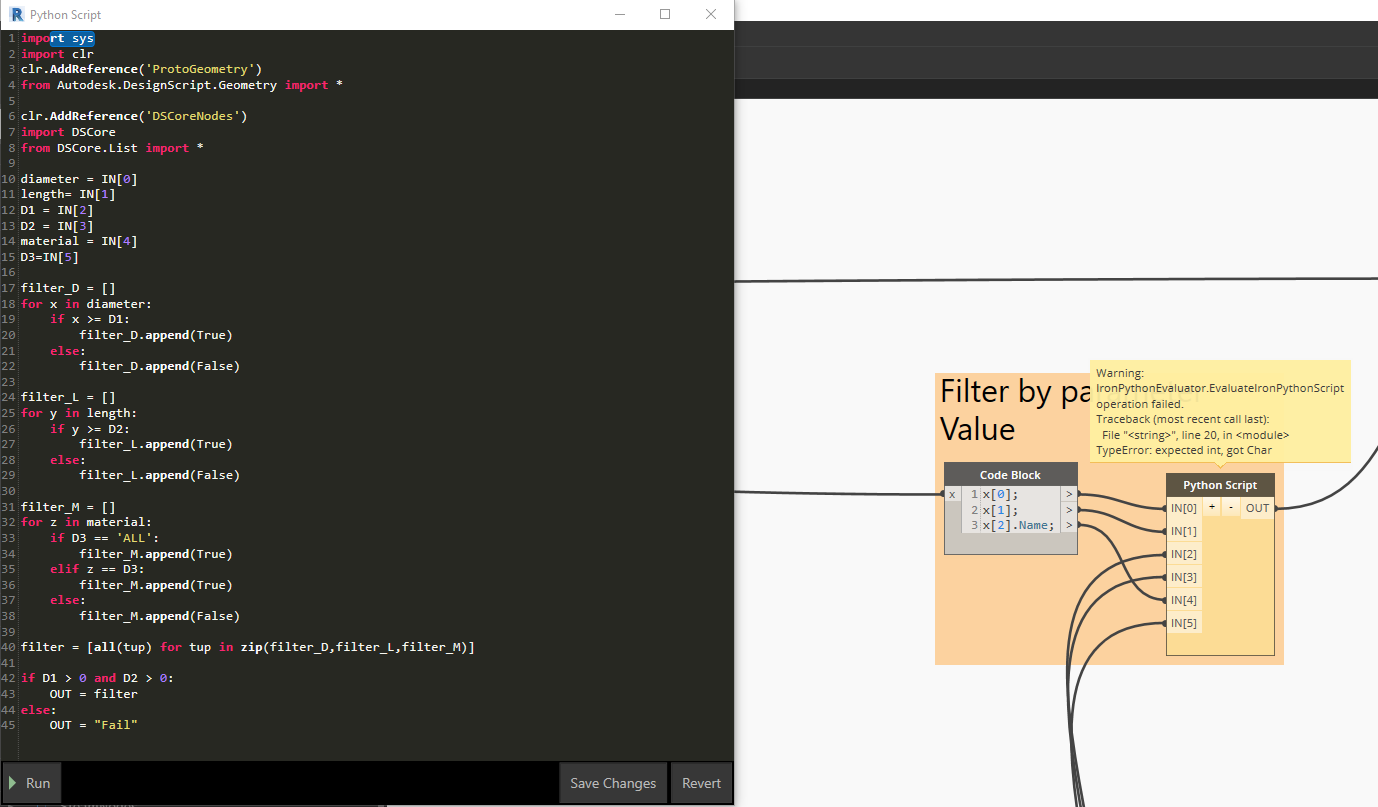Add an input port with the + button
Viewport: 1378px width, 807px height.
(1212, 507)
